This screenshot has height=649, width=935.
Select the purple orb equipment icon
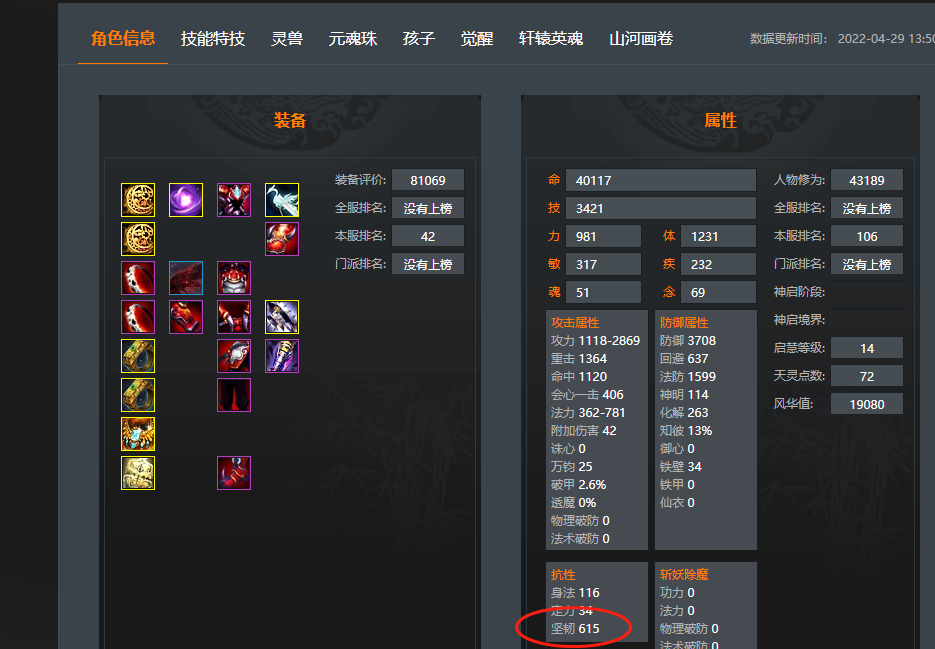tap(186, 200)
